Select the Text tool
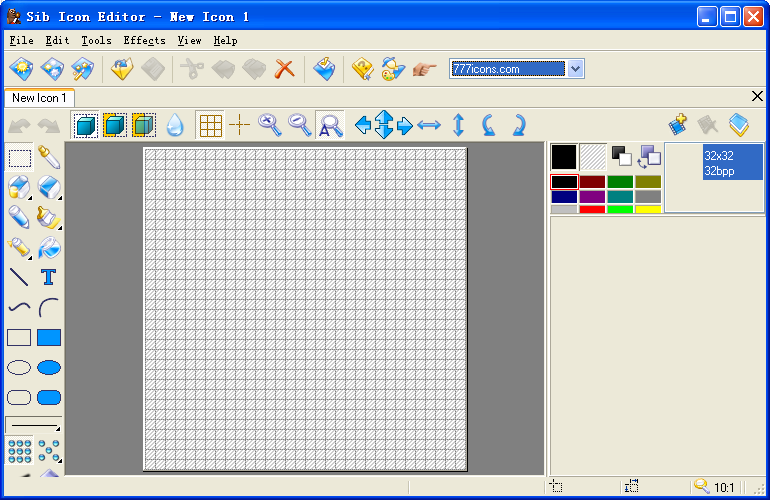 coord(49,278)
